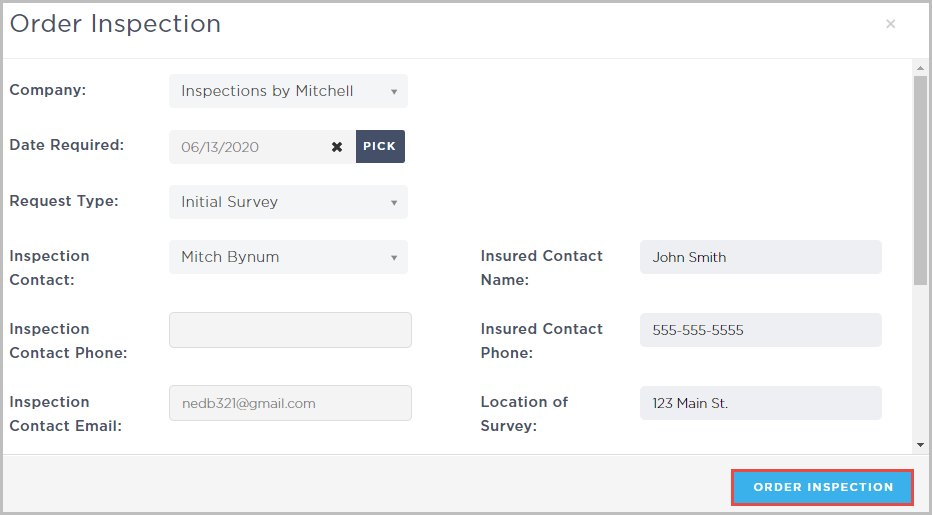Click the vertical scrollbar thumb
The width and height of the screenshot is (932, 515).
click(x=920, y=180)
